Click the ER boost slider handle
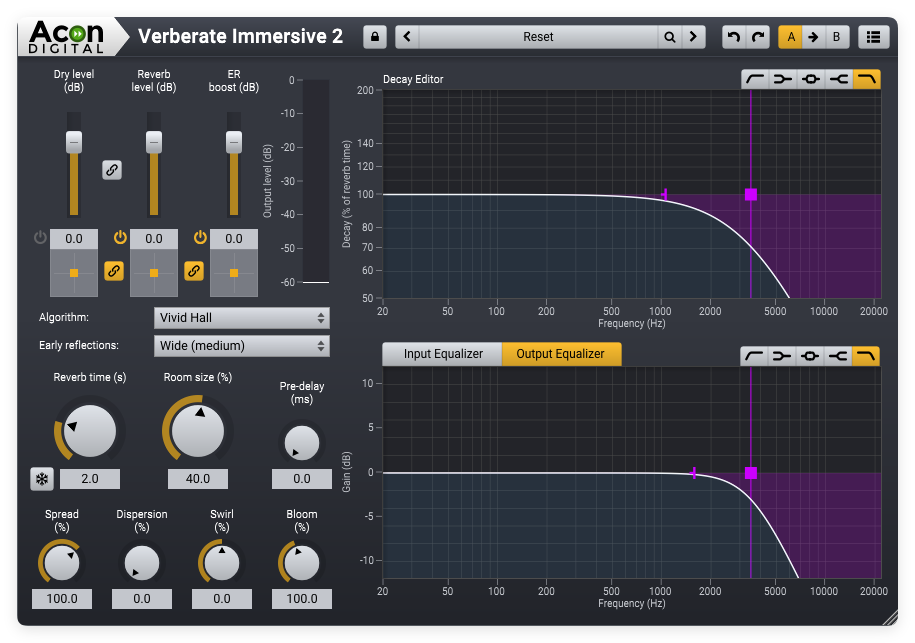Screen dimensions: 915x643 click(x=233, y=142)
